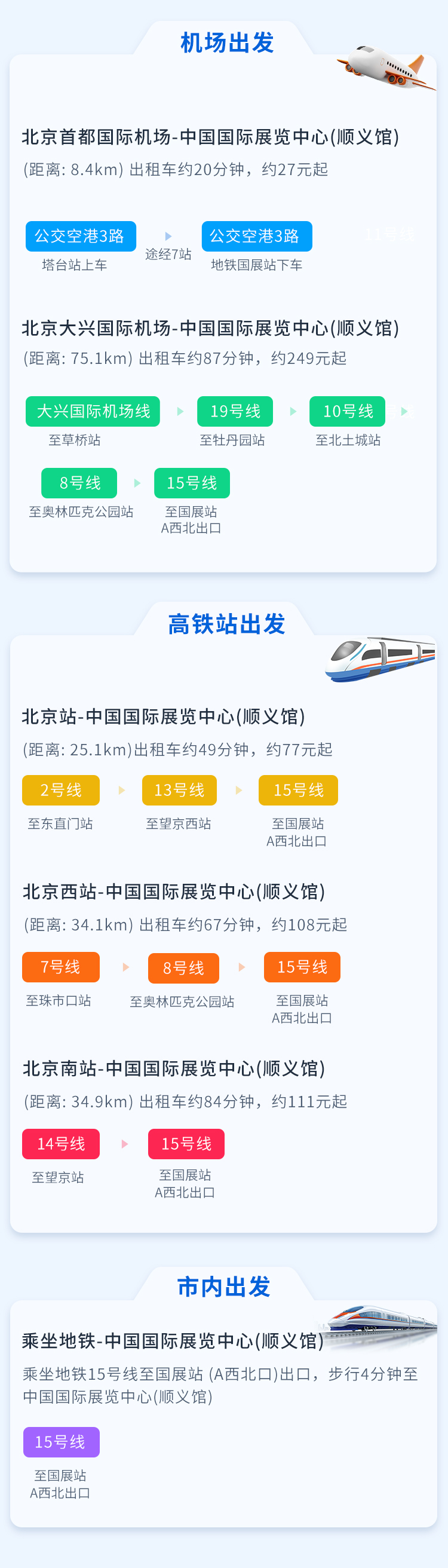Click the 北京大兴国际机场 route heading

(x=211, y=328)
